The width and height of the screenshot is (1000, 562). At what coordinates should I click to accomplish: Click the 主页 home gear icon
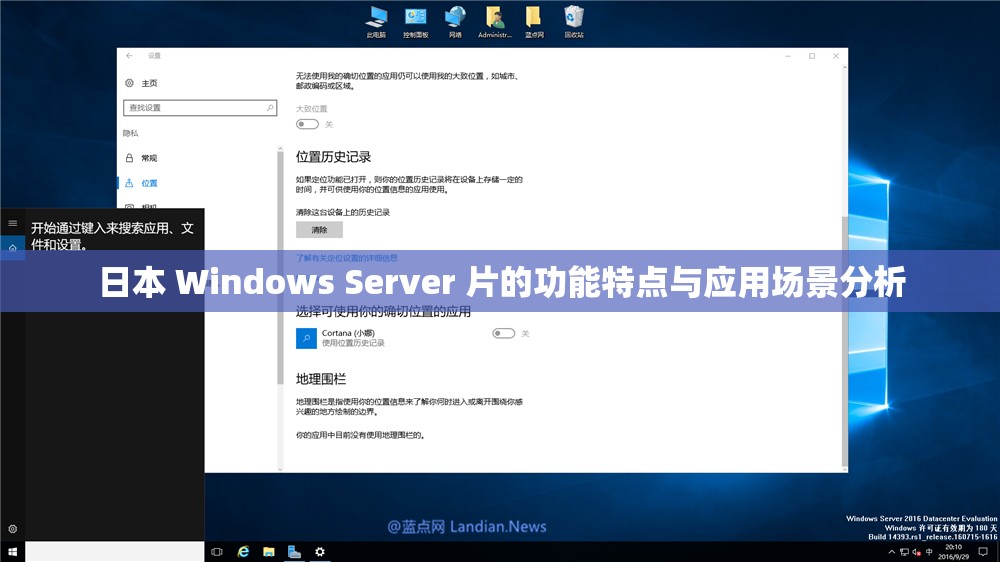129,83
